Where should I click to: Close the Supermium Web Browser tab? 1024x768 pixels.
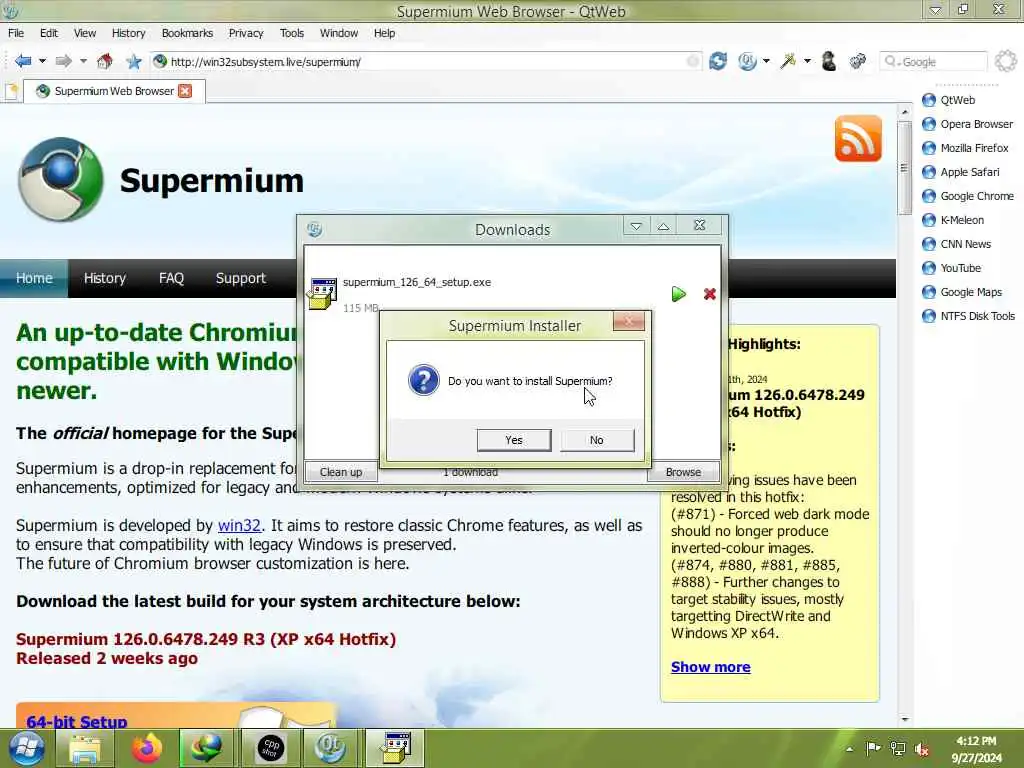click(x=185, y=91)
